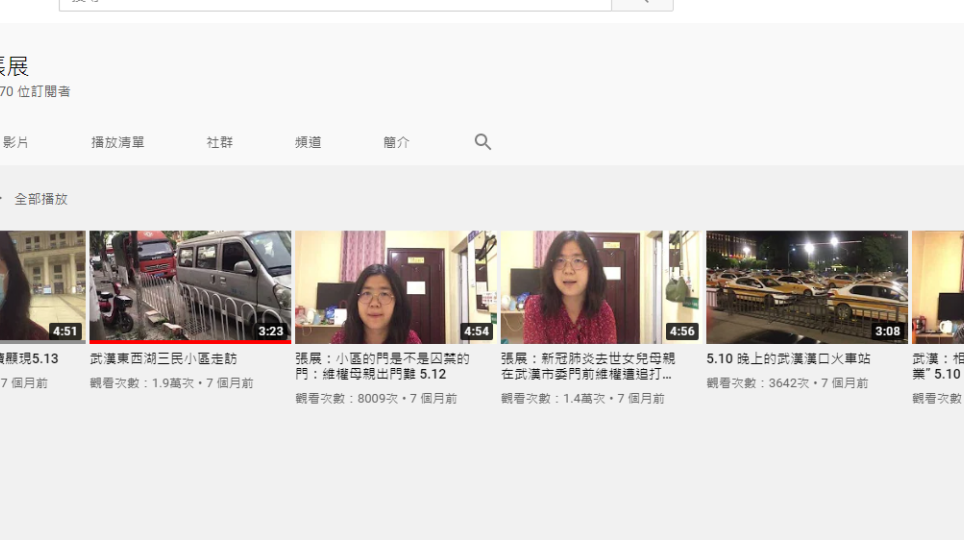
Task: Click the top search input field
Action: tap(335, 3)
